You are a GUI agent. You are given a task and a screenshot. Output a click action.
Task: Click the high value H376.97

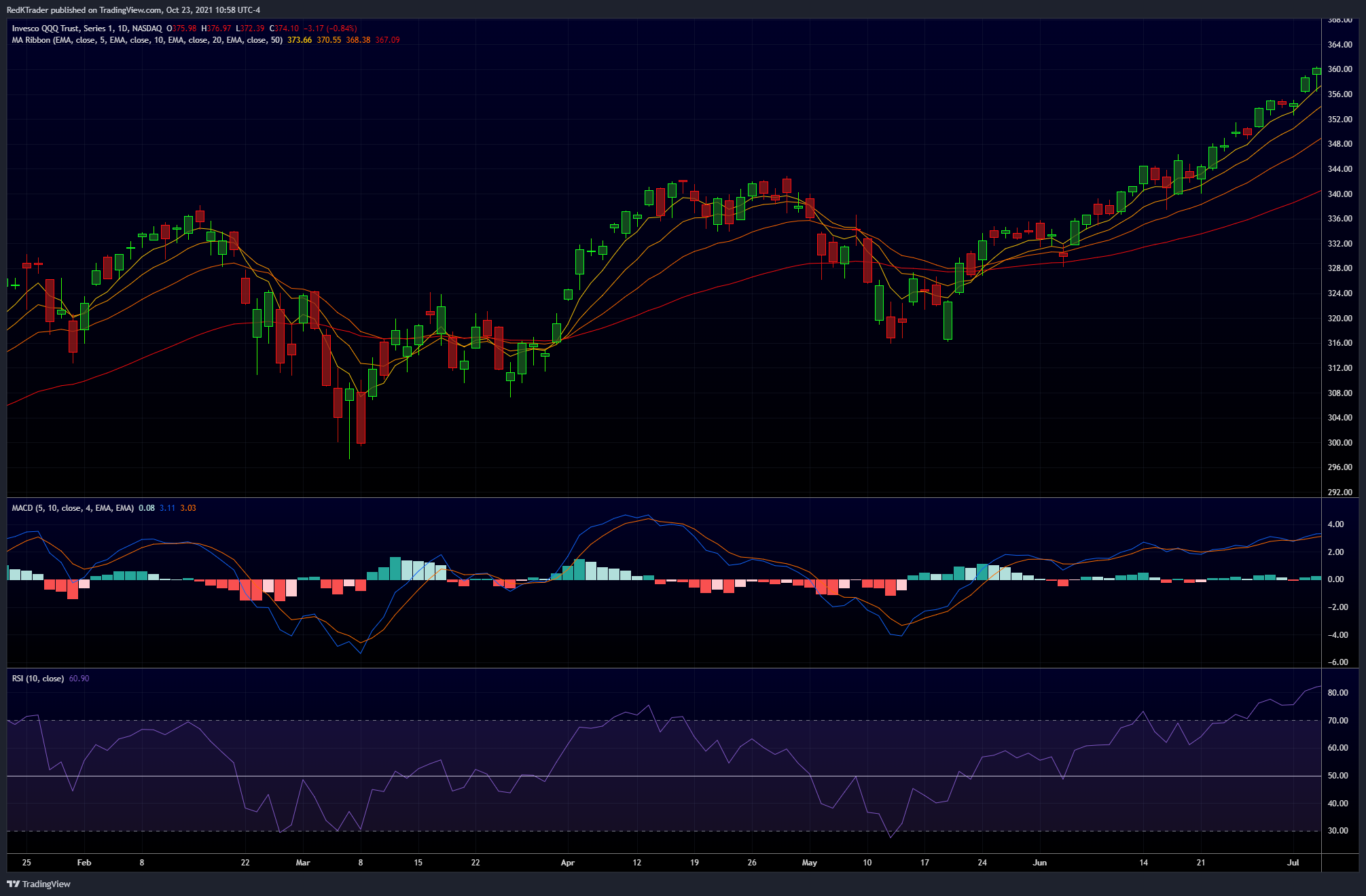216,29
